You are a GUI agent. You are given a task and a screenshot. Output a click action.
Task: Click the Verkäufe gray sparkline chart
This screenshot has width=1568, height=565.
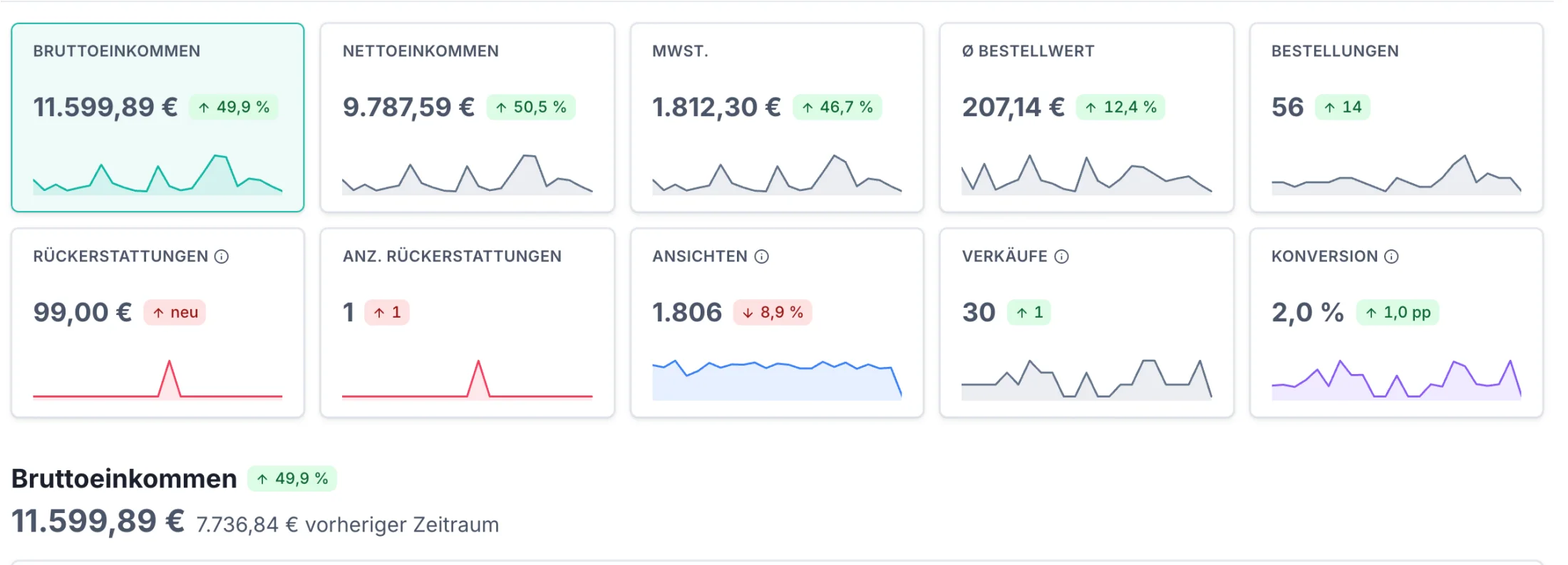point(1087,380)
